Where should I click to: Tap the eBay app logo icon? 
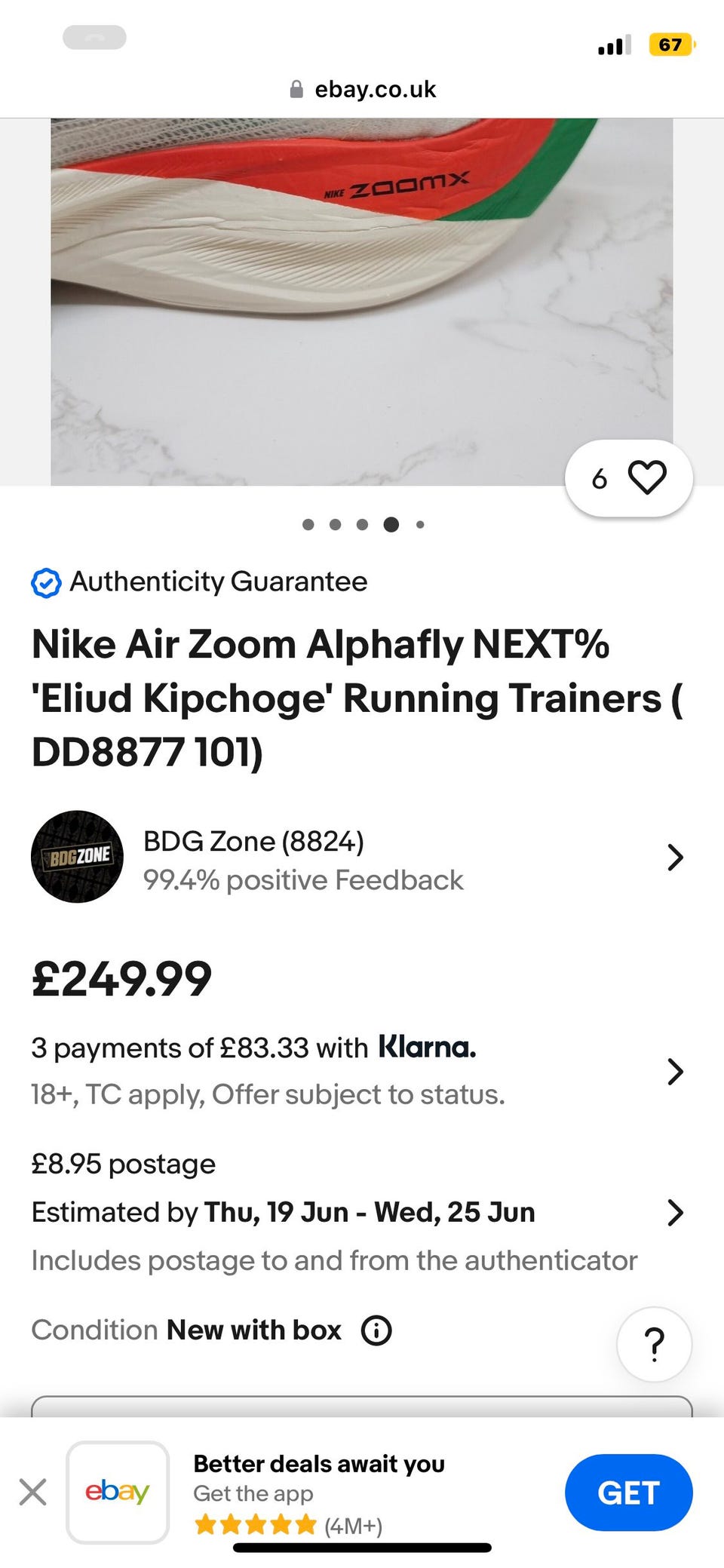coord(118,1492)
